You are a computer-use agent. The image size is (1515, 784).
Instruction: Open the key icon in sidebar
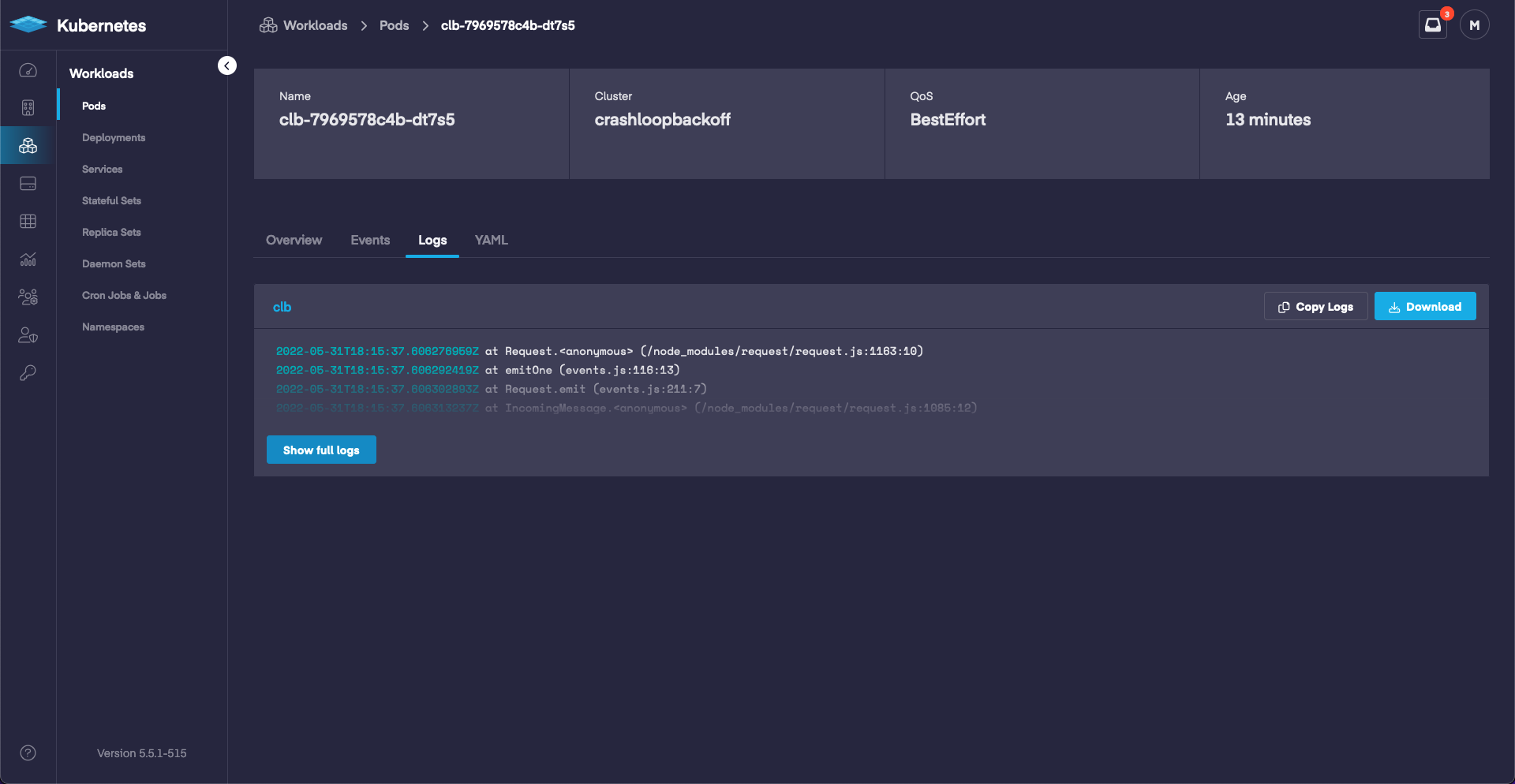pos(28,373)
